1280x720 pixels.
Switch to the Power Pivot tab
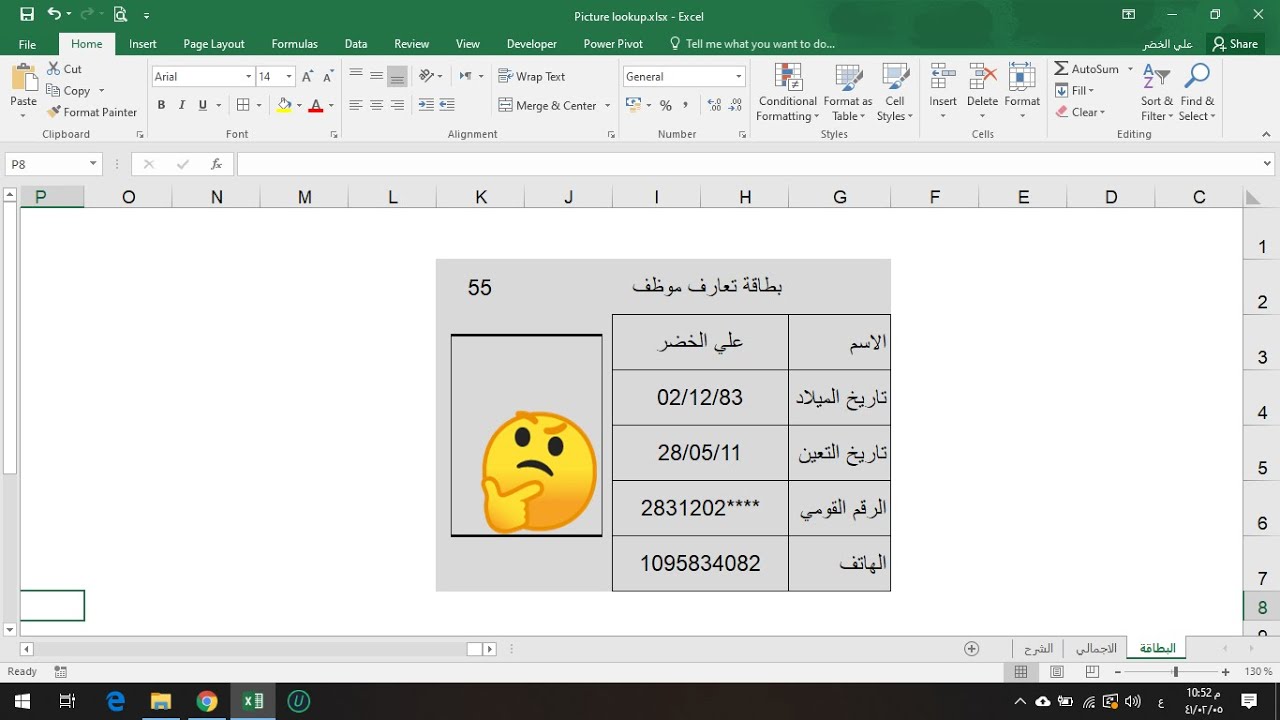click(613, 44)
